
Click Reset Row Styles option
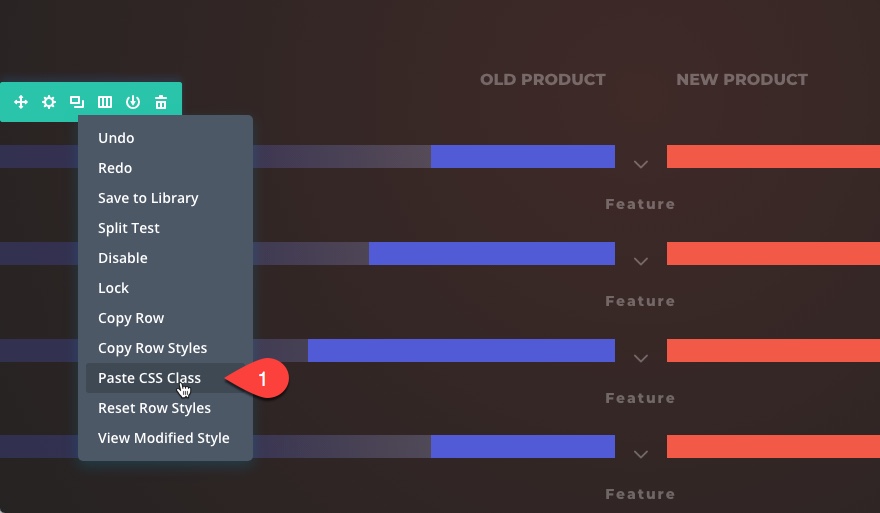tap(154, 408)
